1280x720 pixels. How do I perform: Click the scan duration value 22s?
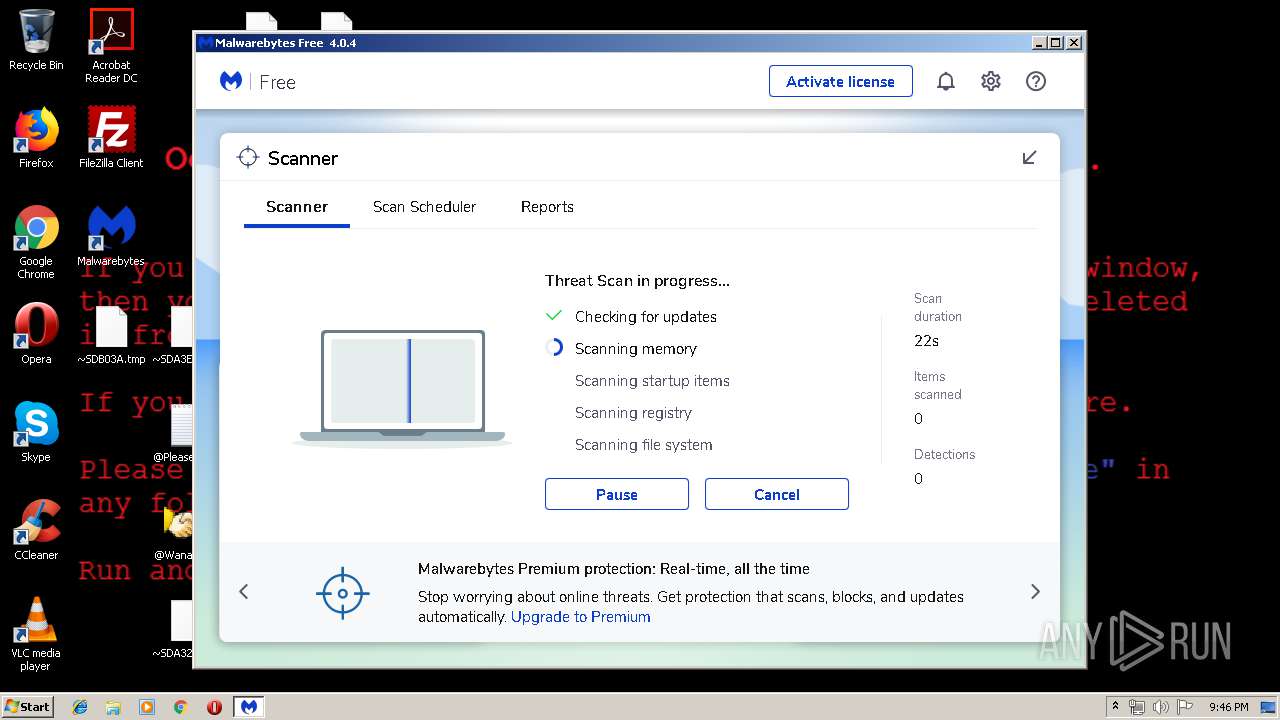[926, 341]
